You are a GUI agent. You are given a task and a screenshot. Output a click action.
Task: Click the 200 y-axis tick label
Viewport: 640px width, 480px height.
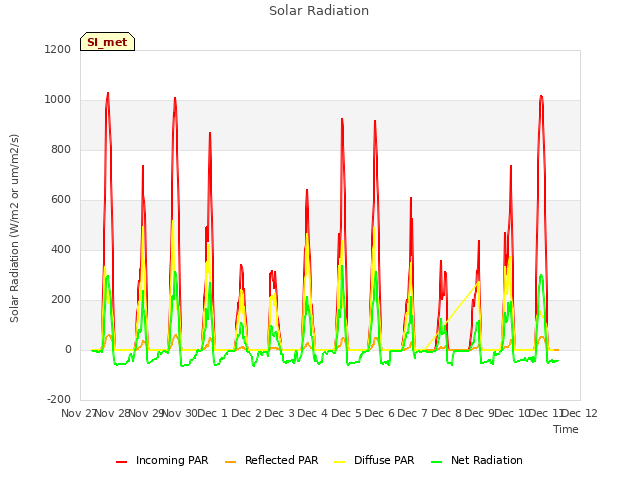tap(61, 300)
